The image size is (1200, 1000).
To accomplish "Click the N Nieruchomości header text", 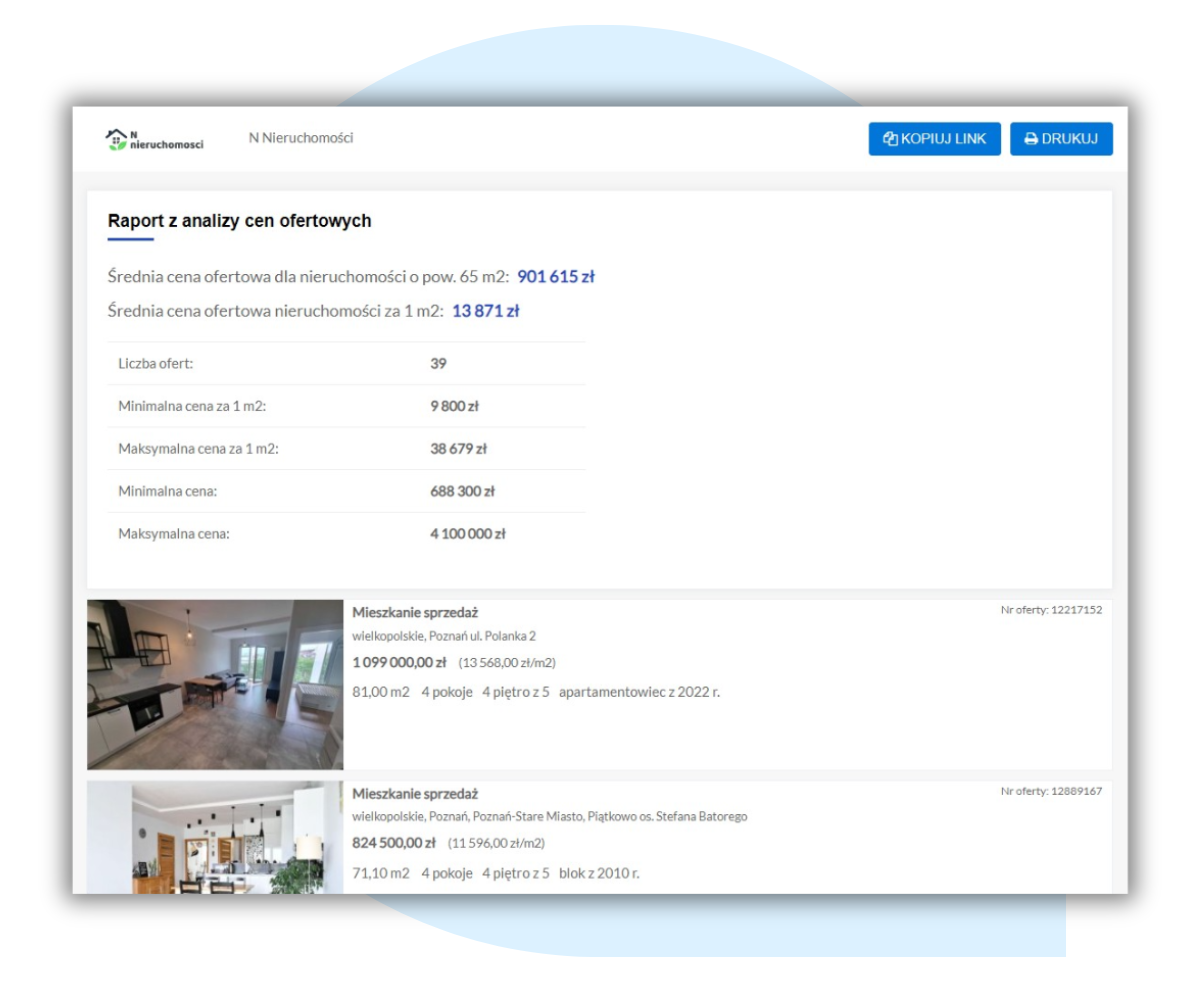I will [300, 138].
